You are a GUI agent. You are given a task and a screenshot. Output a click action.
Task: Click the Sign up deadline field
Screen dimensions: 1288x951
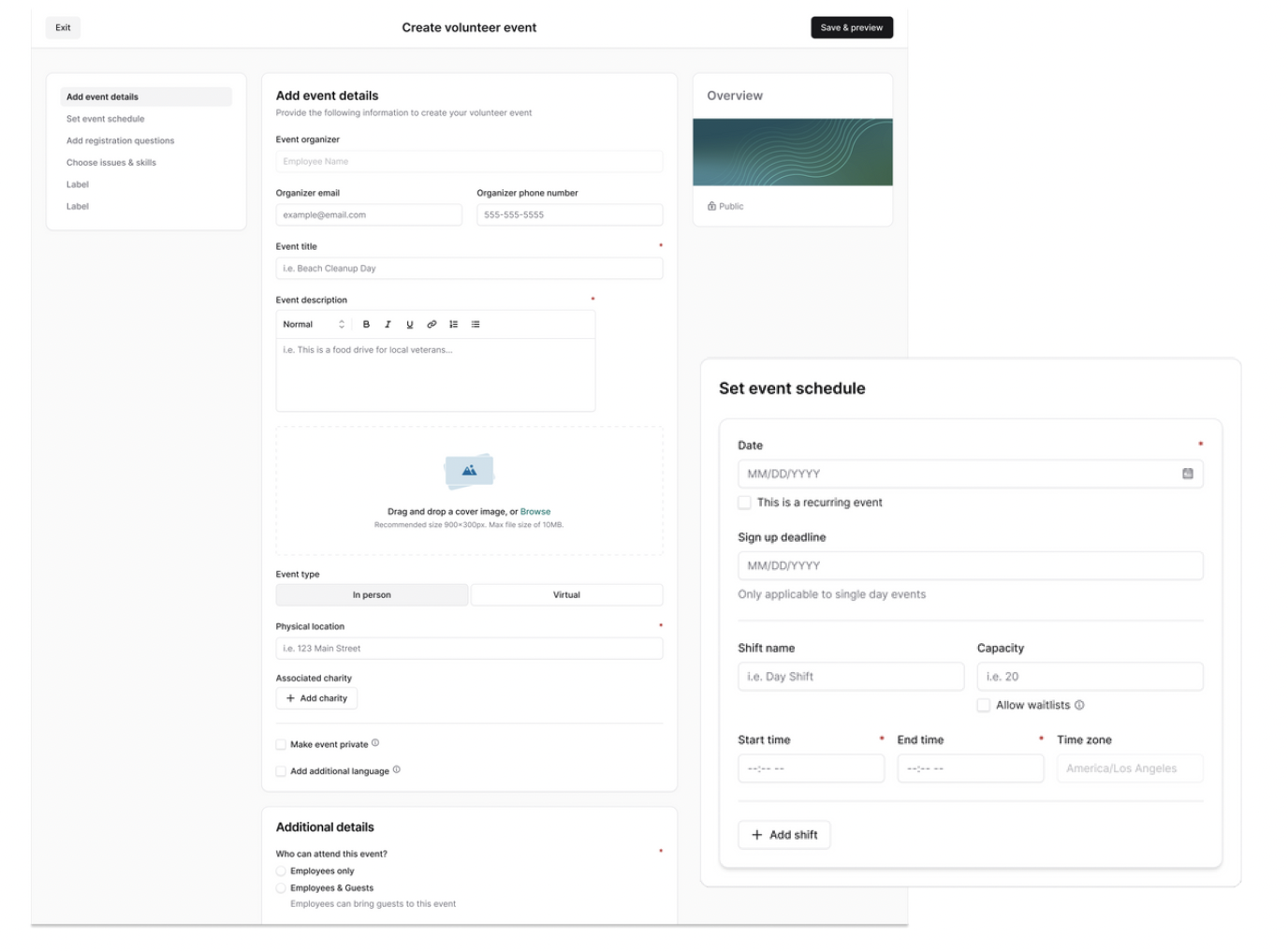[971, 565]
